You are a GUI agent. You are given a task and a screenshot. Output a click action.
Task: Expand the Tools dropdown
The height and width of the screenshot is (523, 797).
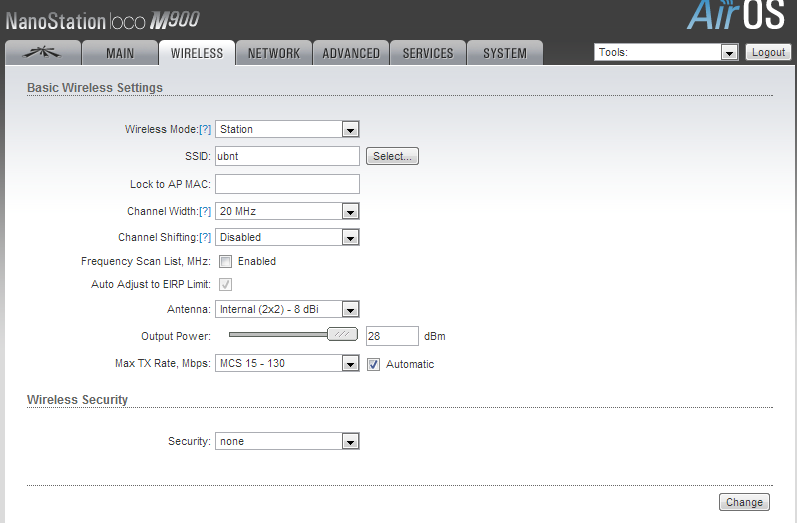[666, 52]
